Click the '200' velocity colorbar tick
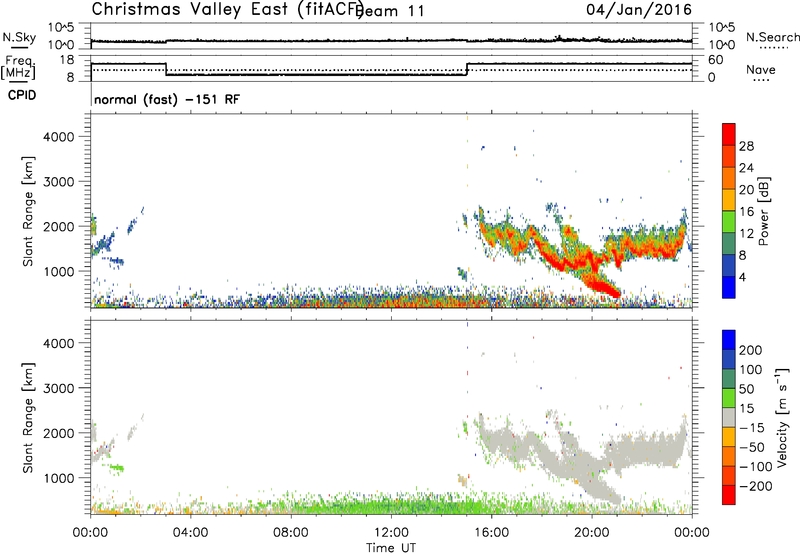This screenshot has width=800, height=554. pyautogui.click(x=751, y=350)
